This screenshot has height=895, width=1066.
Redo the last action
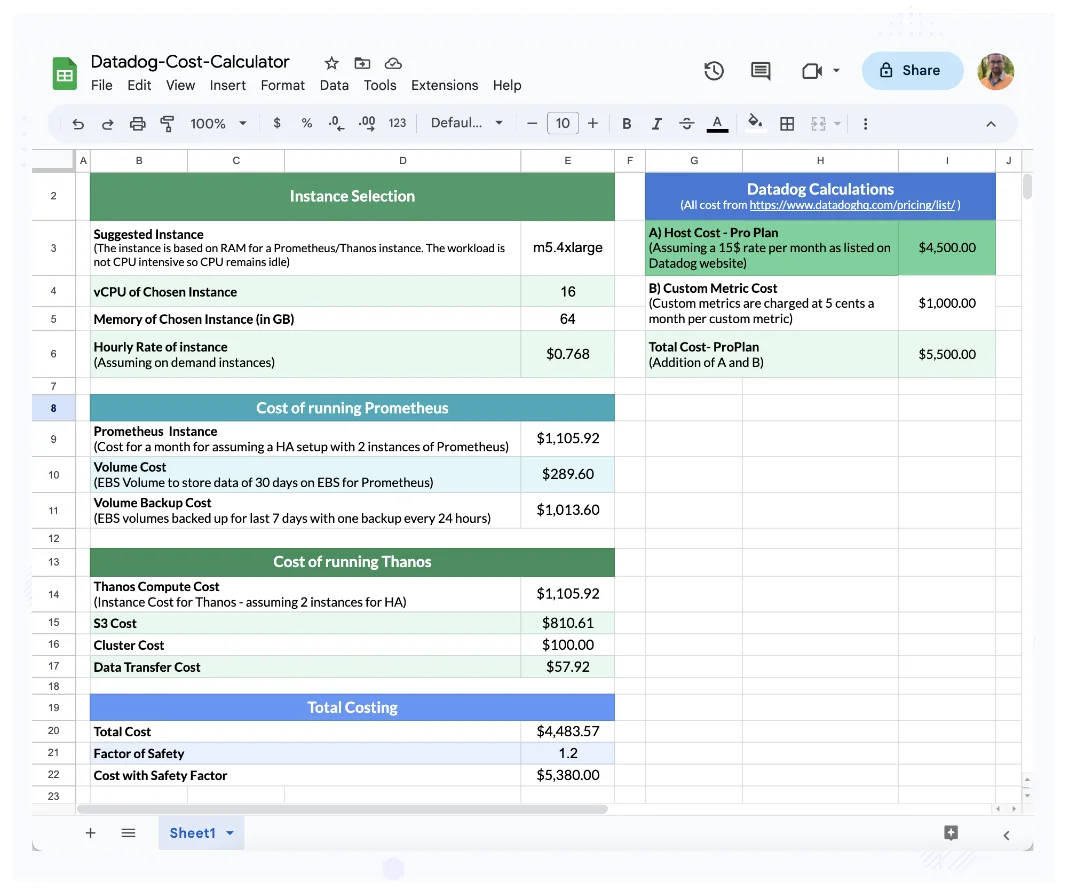pyautogui.click(x=107, y=124)
